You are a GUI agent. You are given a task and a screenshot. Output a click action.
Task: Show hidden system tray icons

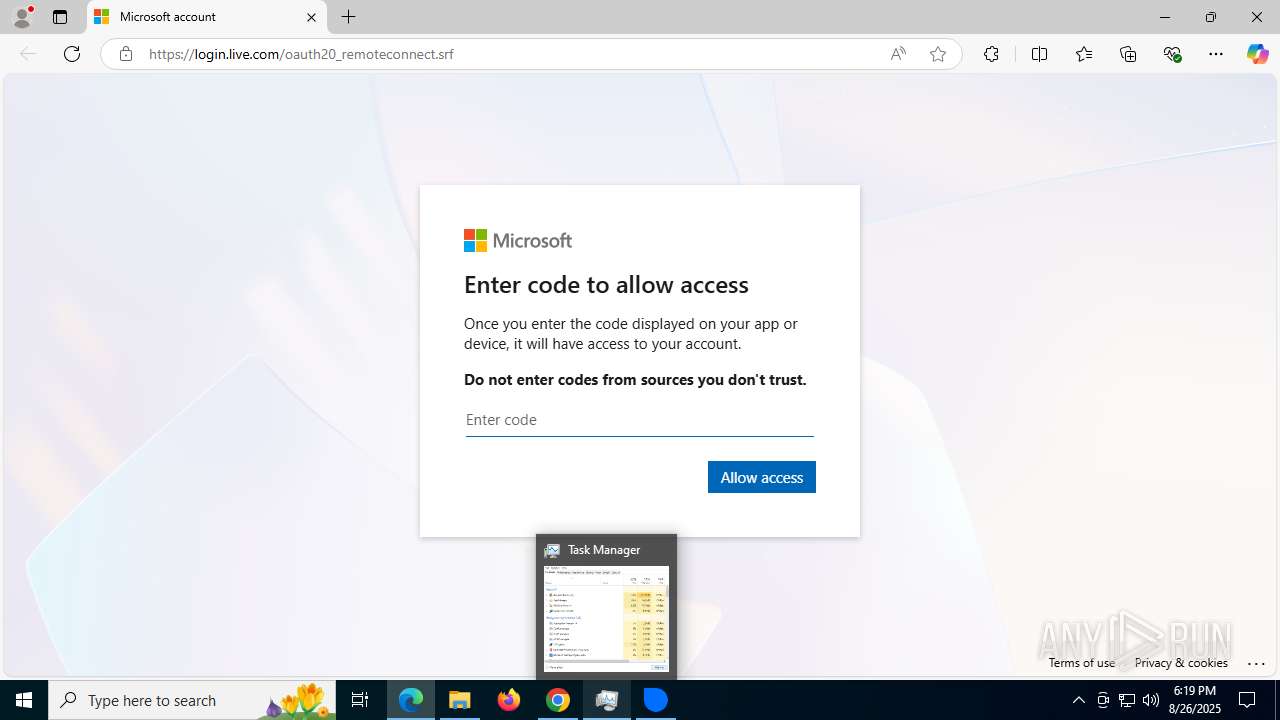[1078, 700]
